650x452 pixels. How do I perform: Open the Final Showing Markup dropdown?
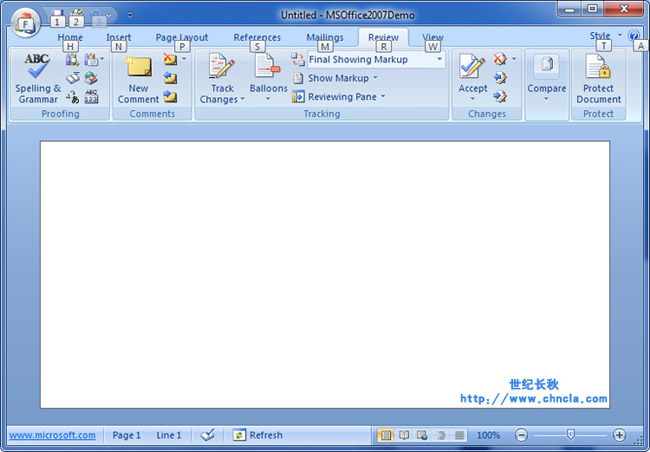click(438, 59)
